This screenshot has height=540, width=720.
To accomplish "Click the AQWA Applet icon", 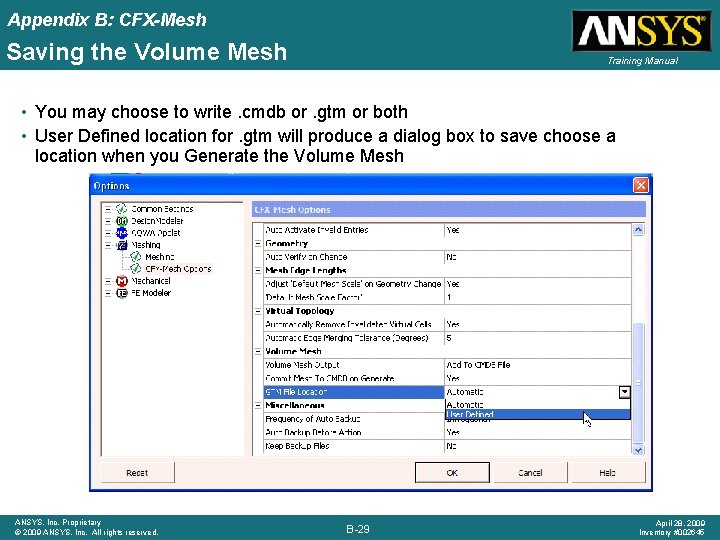I will click(x=121, y=233).
